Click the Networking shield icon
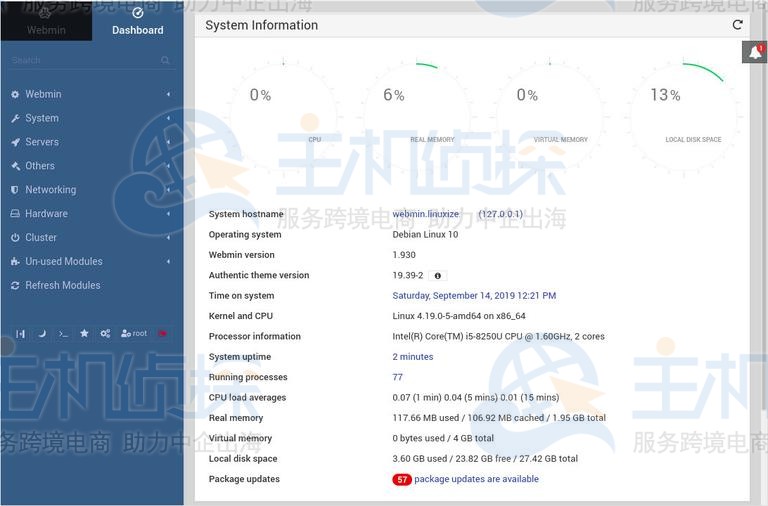768x506 pixels. pos(15,190)
